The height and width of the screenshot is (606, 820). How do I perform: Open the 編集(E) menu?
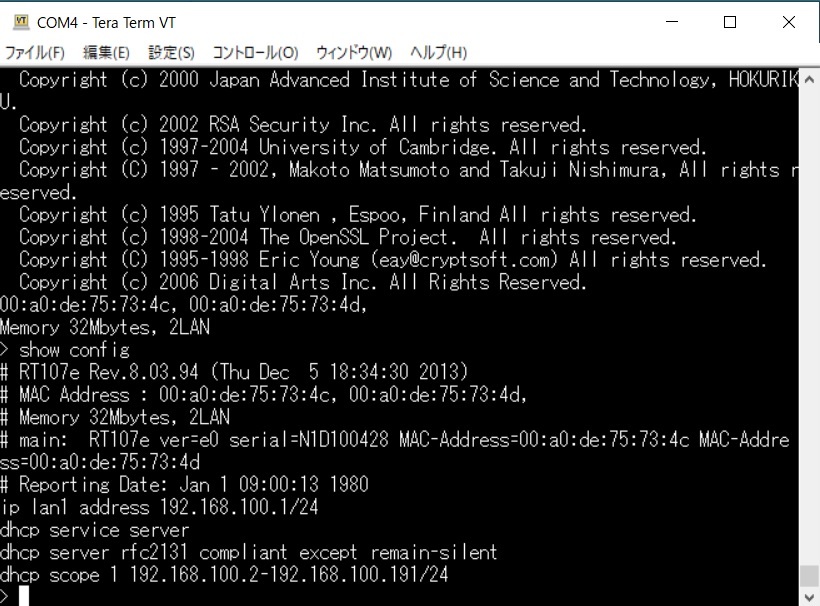(106, 53)
